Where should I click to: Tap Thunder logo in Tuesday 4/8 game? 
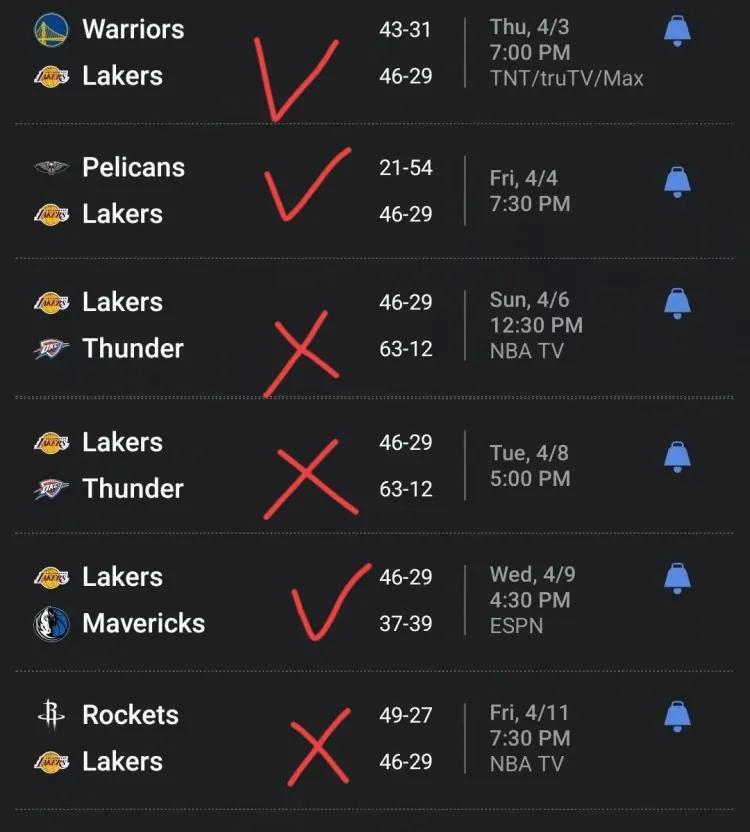coord(51,489)
